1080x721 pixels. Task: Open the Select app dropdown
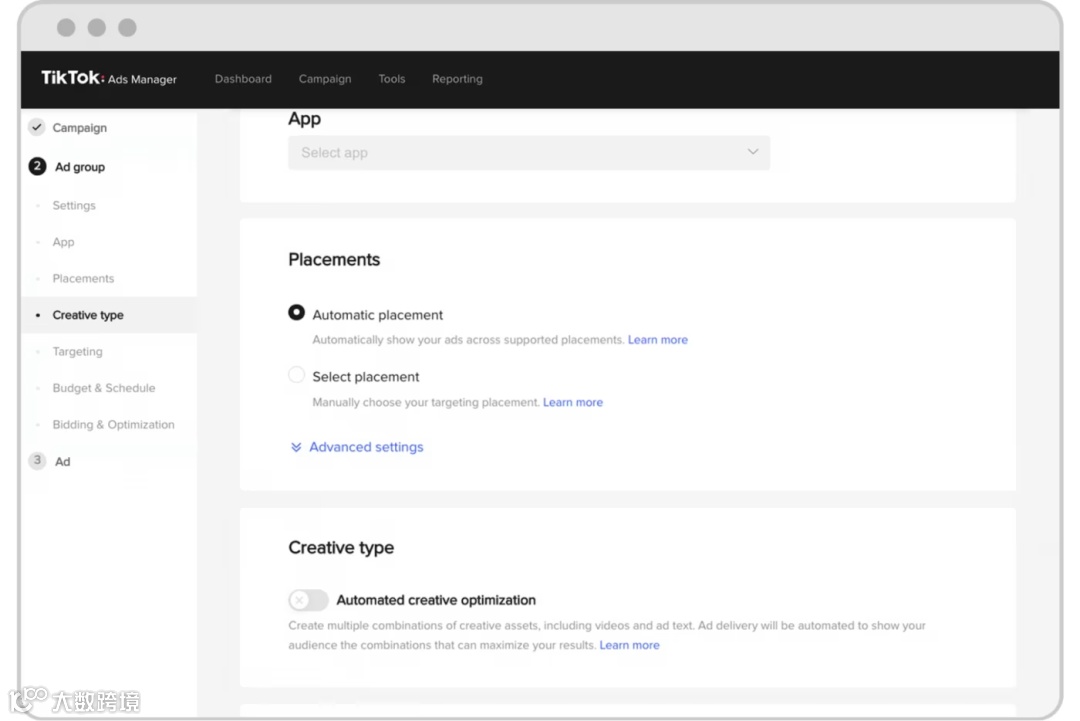[x=528, y=153]
